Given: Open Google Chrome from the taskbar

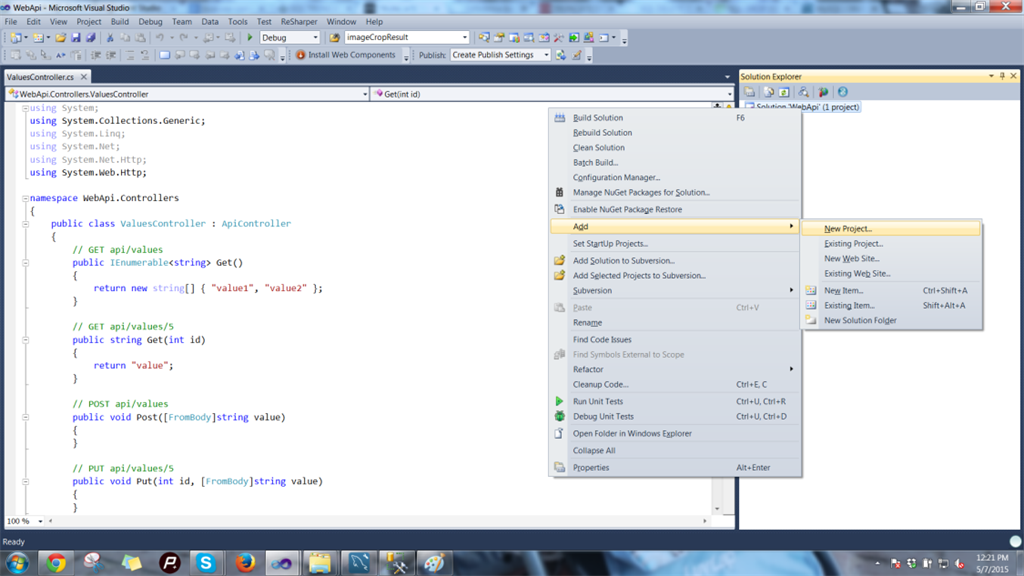Looking at the screenshot, I should (x=56, y=562).
